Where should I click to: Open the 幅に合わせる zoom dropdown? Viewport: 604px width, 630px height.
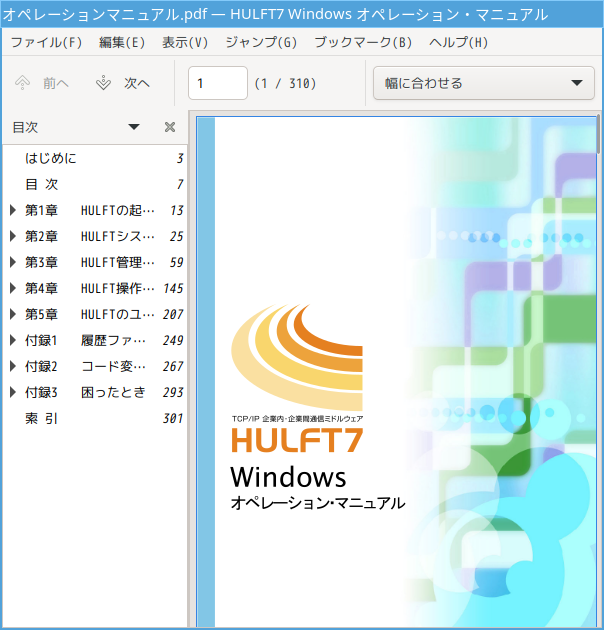484,83
